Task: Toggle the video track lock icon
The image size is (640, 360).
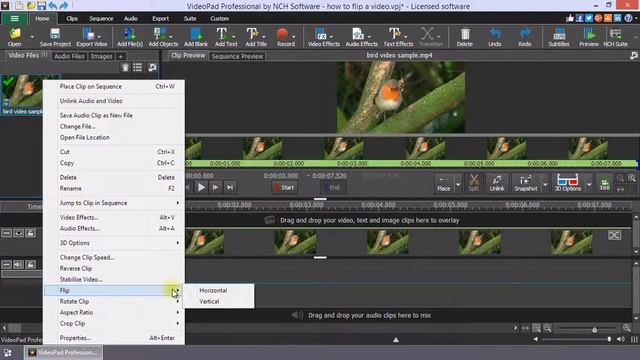Action: [31, 233]
